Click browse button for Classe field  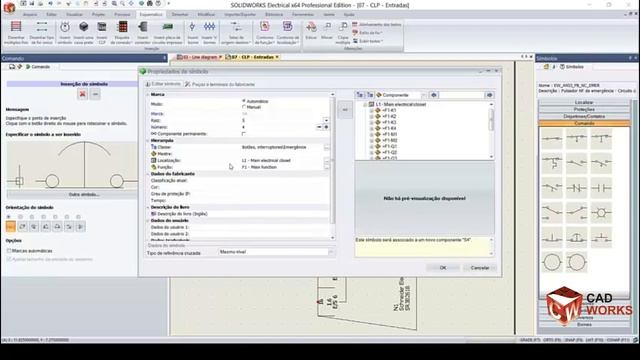327,147
